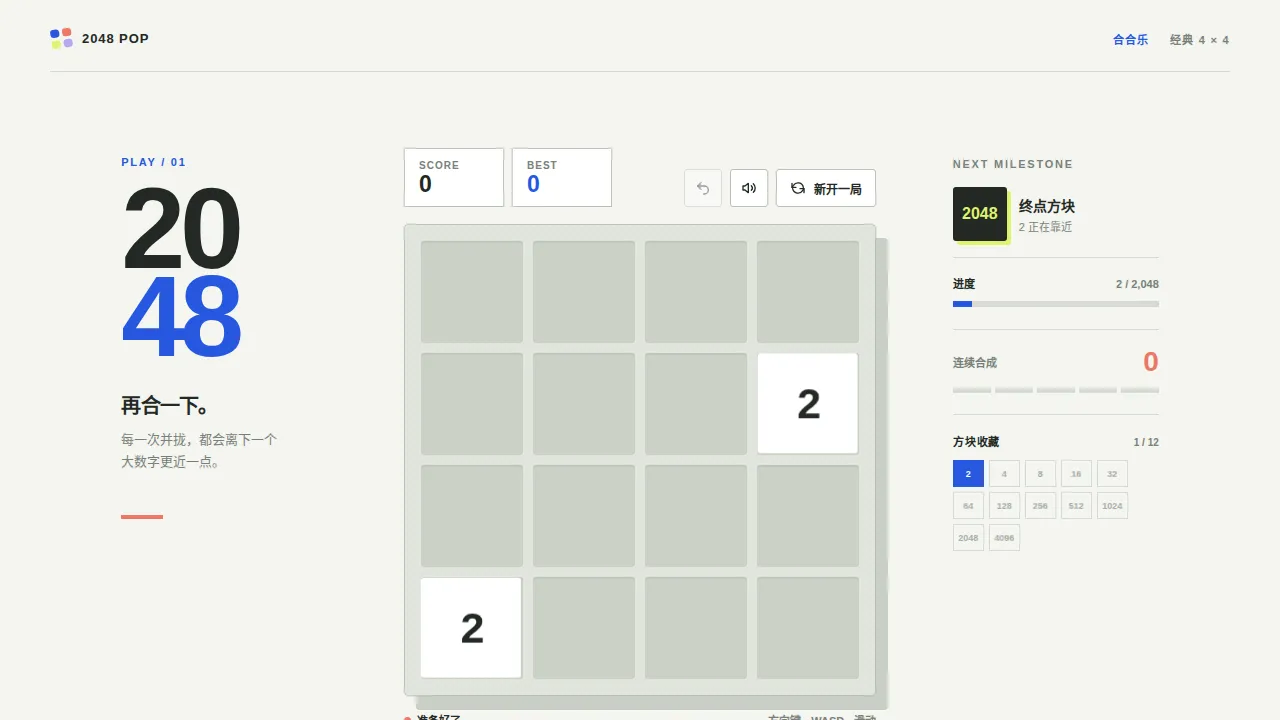
Task: Select the 512 badge in the collection
Action: pyautogui.click(x=1077, y=506)
